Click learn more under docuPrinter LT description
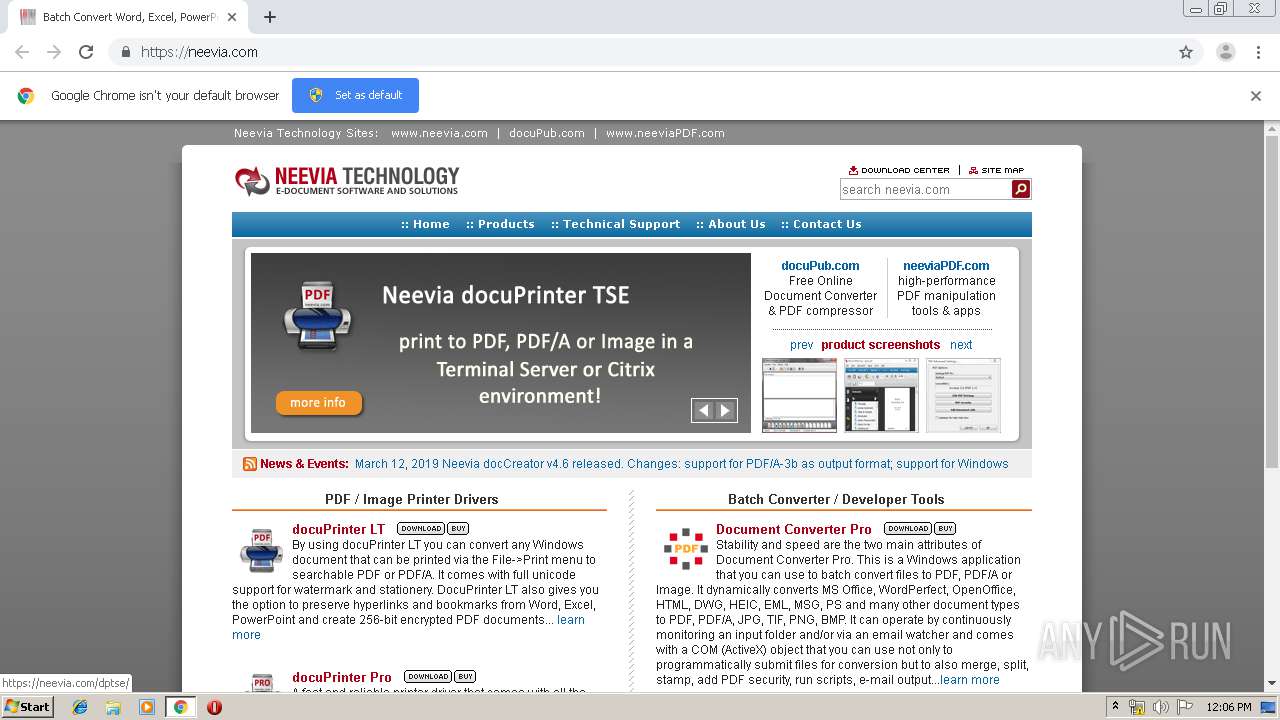 408,627
